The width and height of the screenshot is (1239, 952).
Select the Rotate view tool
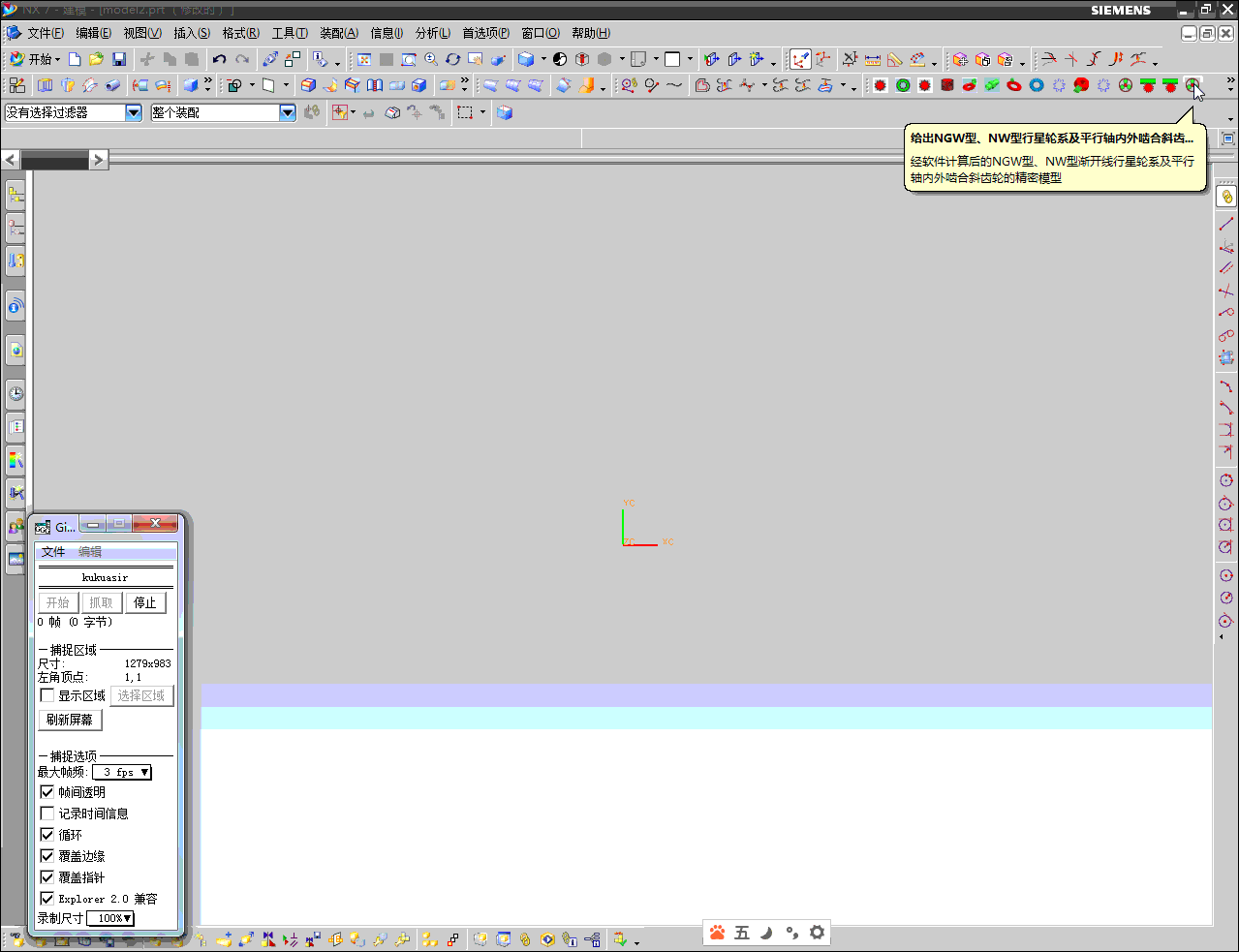click(452, 59)
